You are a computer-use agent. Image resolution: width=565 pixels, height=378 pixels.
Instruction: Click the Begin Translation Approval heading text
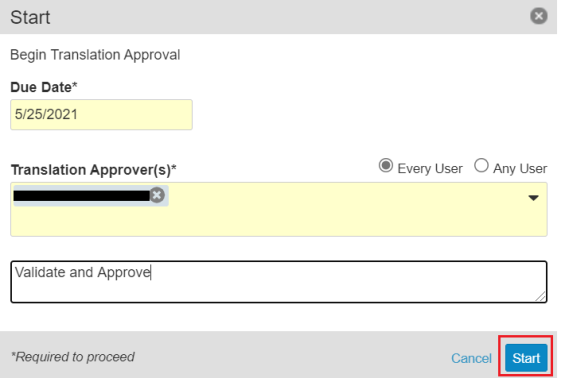click(95, 55)
